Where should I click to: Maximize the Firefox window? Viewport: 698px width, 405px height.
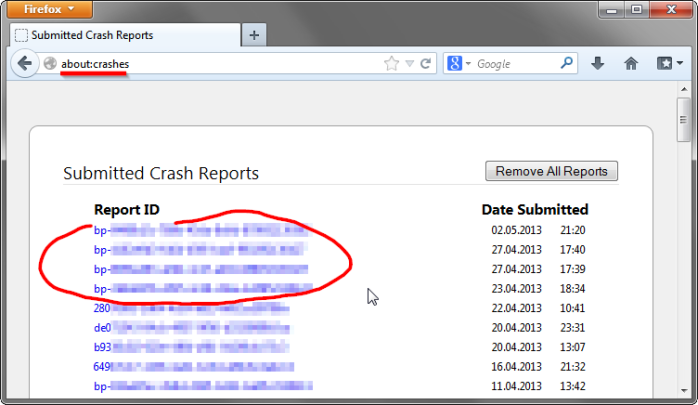tap(637, 9)
